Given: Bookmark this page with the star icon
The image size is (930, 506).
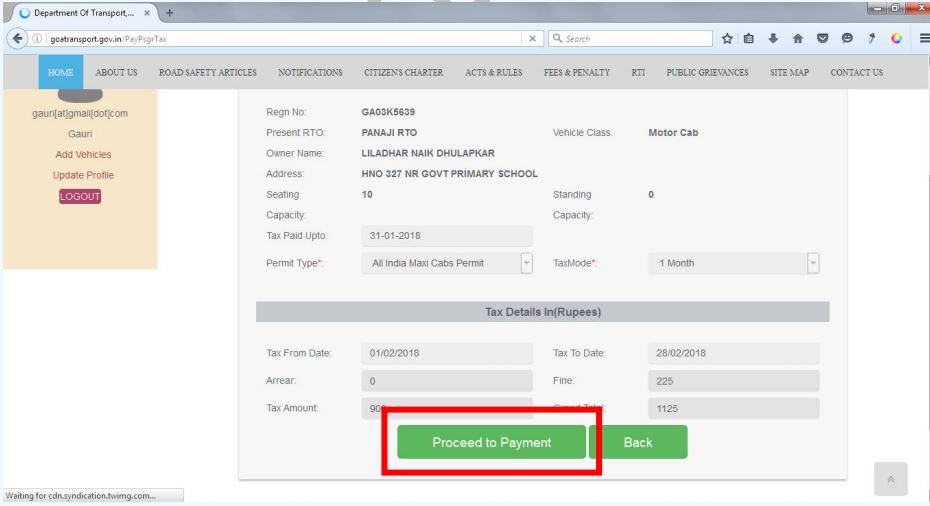Looking at the screenshot, I should pyautogui.click(x=727, y=39).
